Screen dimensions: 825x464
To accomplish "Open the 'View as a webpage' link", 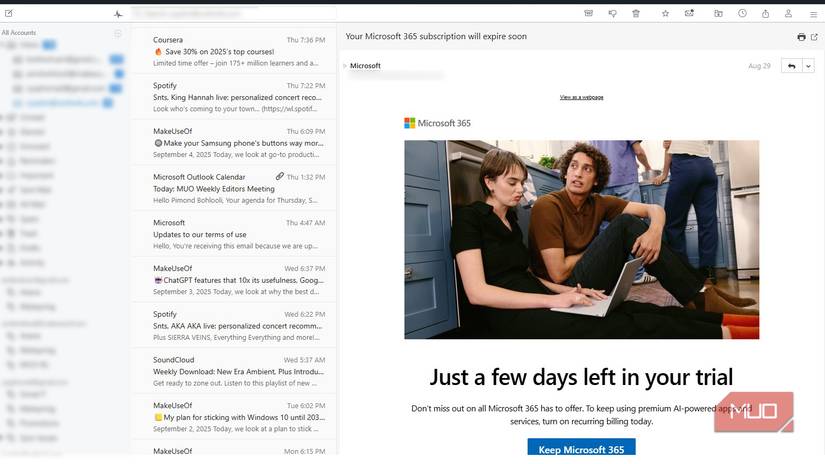I will click(x=581, y=97).
